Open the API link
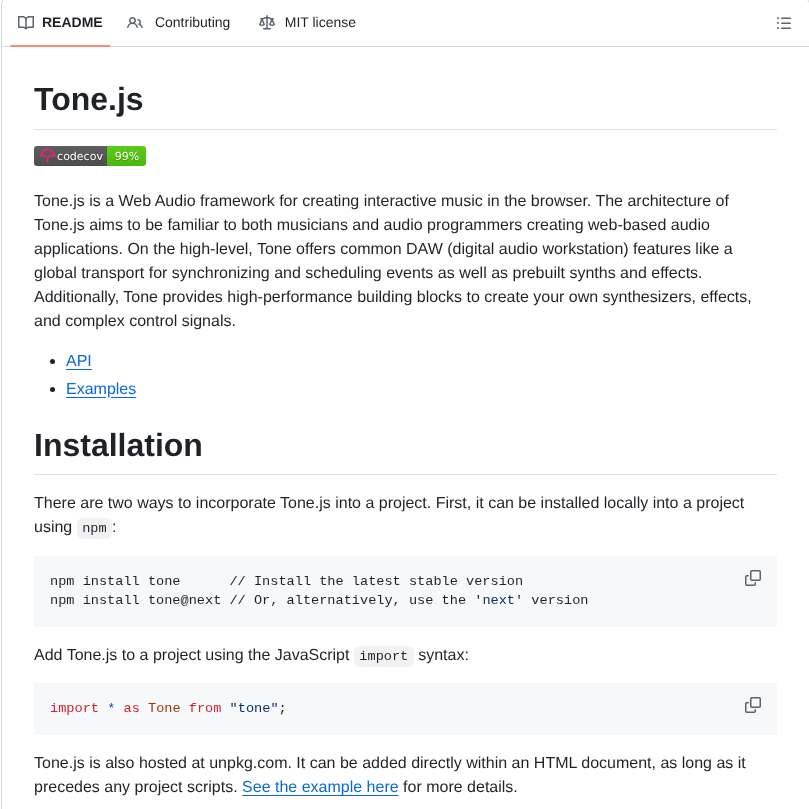809x809 pixels. (78, 361)
